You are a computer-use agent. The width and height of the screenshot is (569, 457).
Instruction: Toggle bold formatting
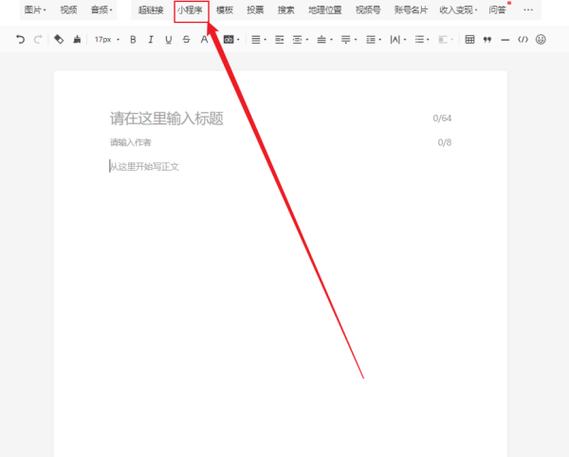coord(133,40)
